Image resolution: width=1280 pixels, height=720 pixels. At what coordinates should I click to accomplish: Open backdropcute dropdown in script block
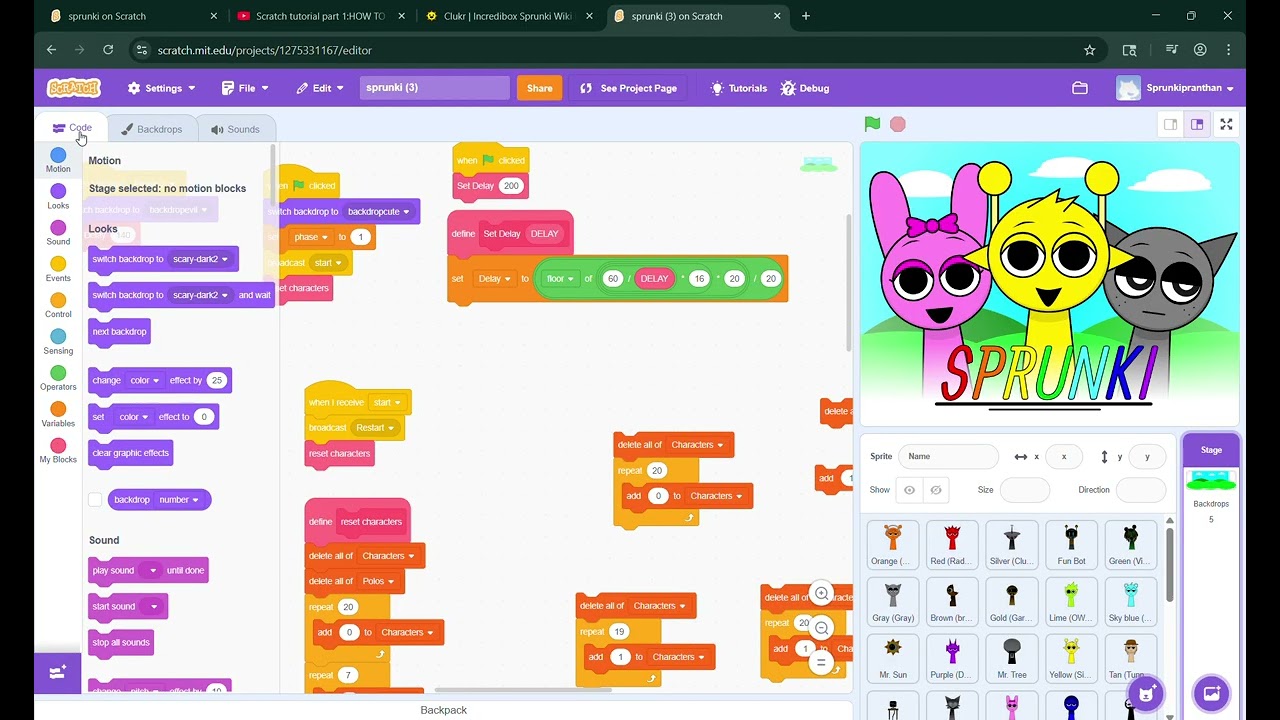pyautogui.click(x=378, y=212)
